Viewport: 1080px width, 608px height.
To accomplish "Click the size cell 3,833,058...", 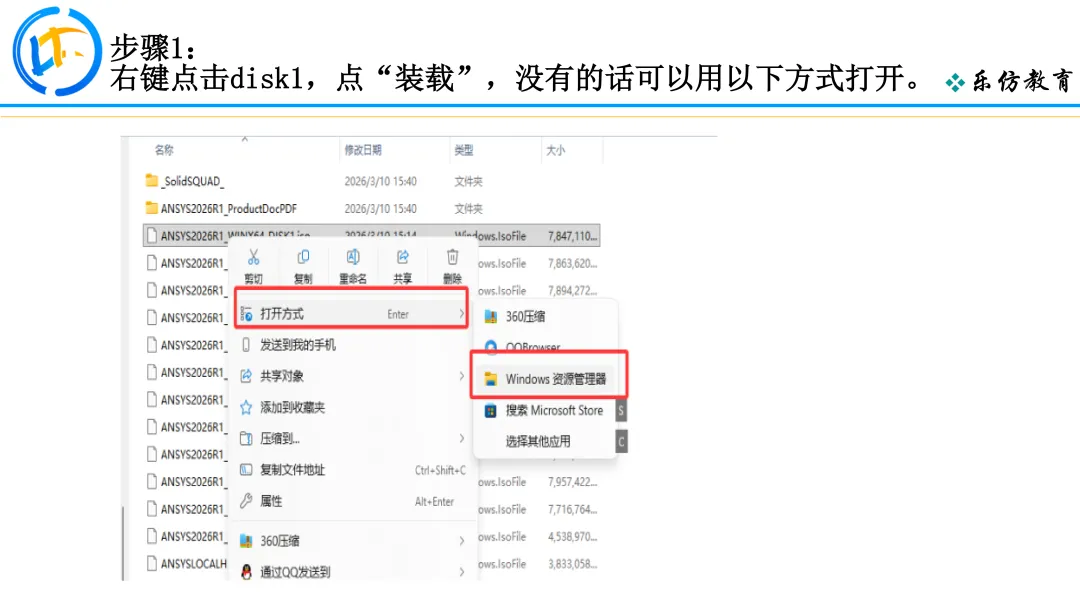I will (572, 564).
